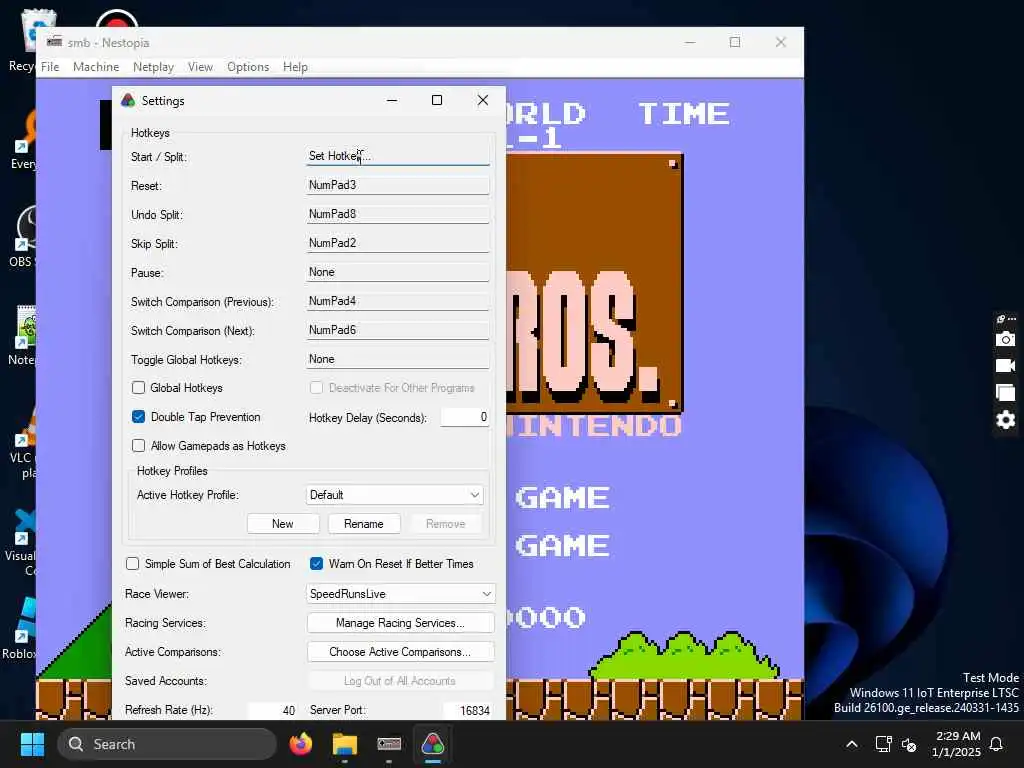Open the Windows Start menu
Screen dimensions: 1024x768
[32, 744]
